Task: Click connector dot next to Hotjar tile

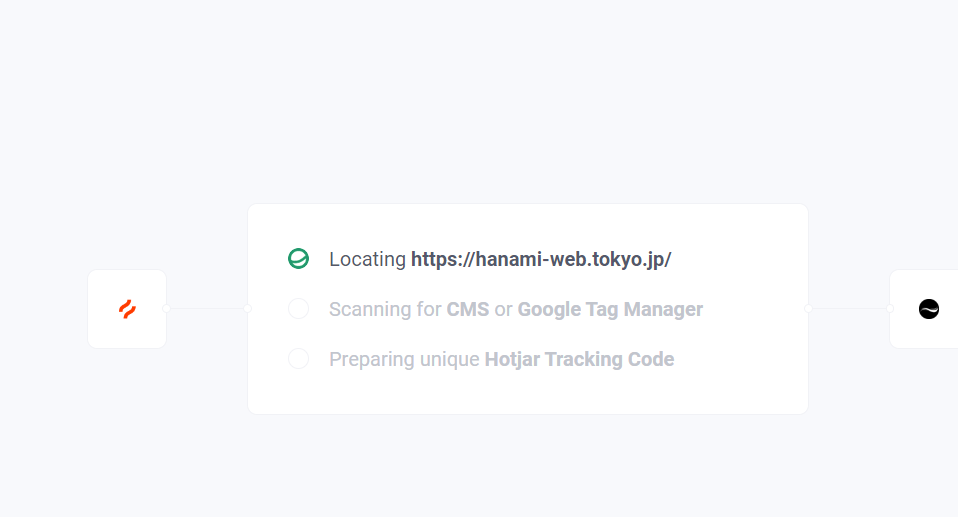Action: 167,309
